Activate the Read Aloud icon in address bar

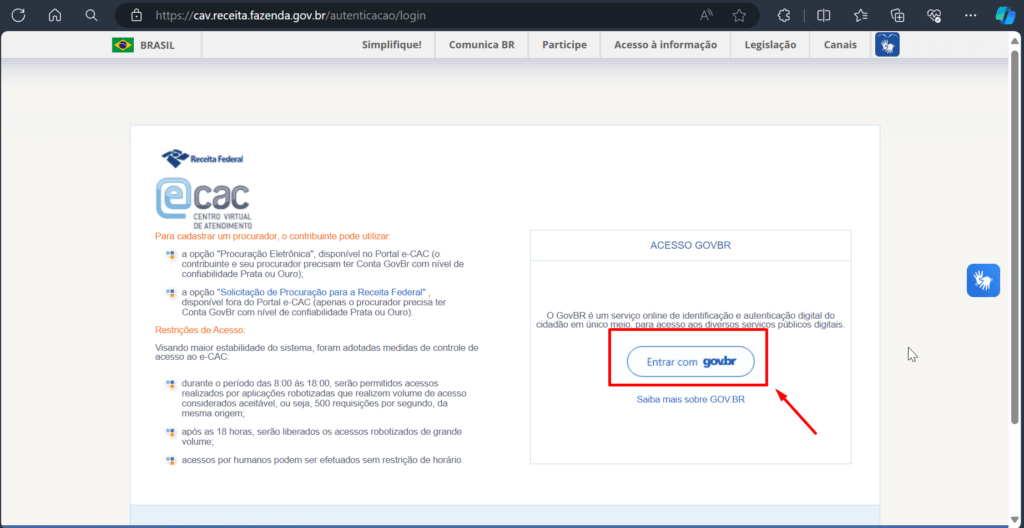tap(706, 15)
